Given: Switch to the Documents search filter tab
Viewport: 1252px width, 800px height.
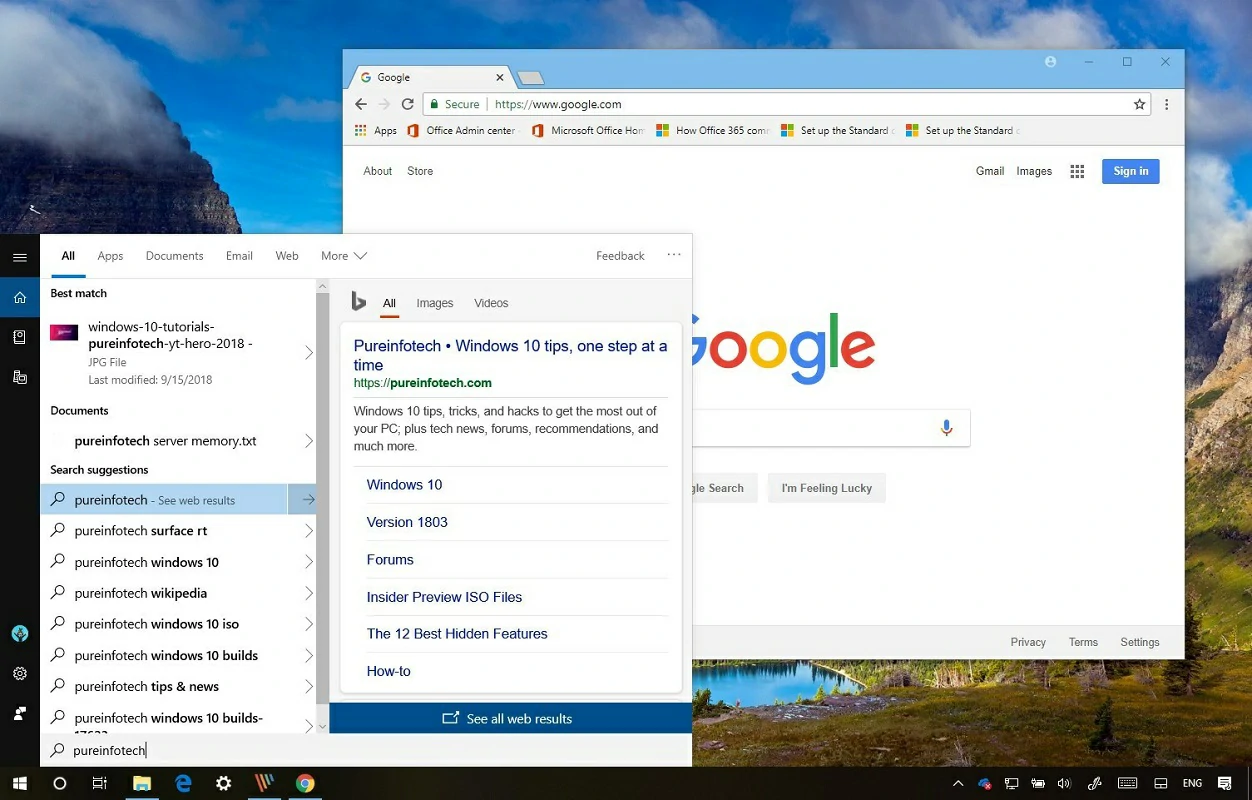Looking at the screenshot, I should (174, 256).
